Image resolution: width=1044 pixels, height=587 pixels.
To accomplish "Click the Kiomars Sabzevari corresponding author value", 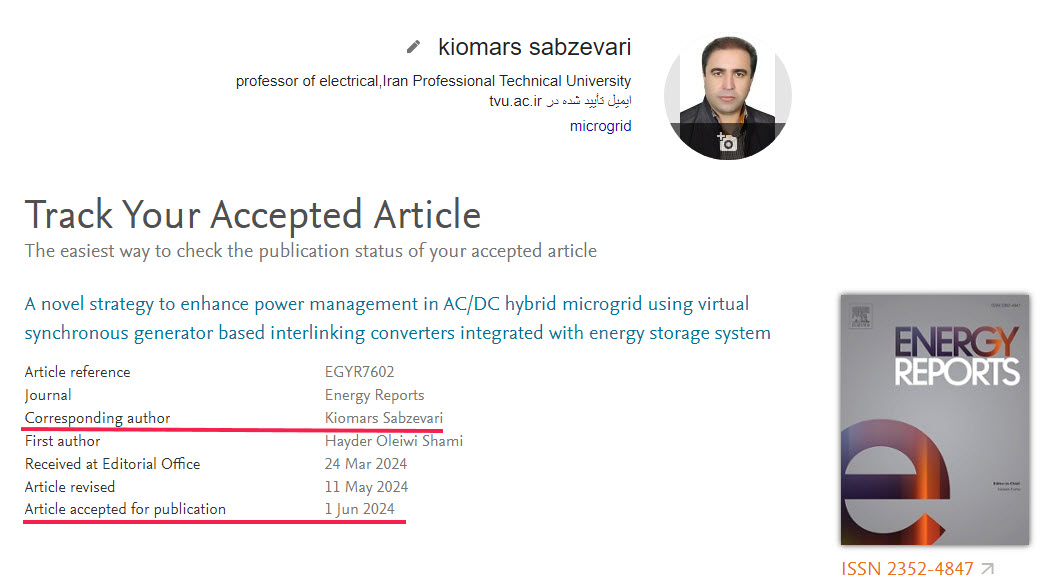I will [384, 418].
